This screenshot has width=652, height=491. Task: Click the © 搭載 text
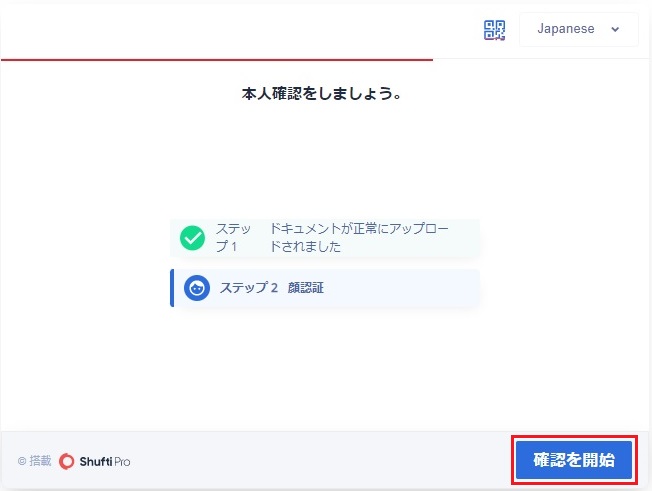point(35,461)
